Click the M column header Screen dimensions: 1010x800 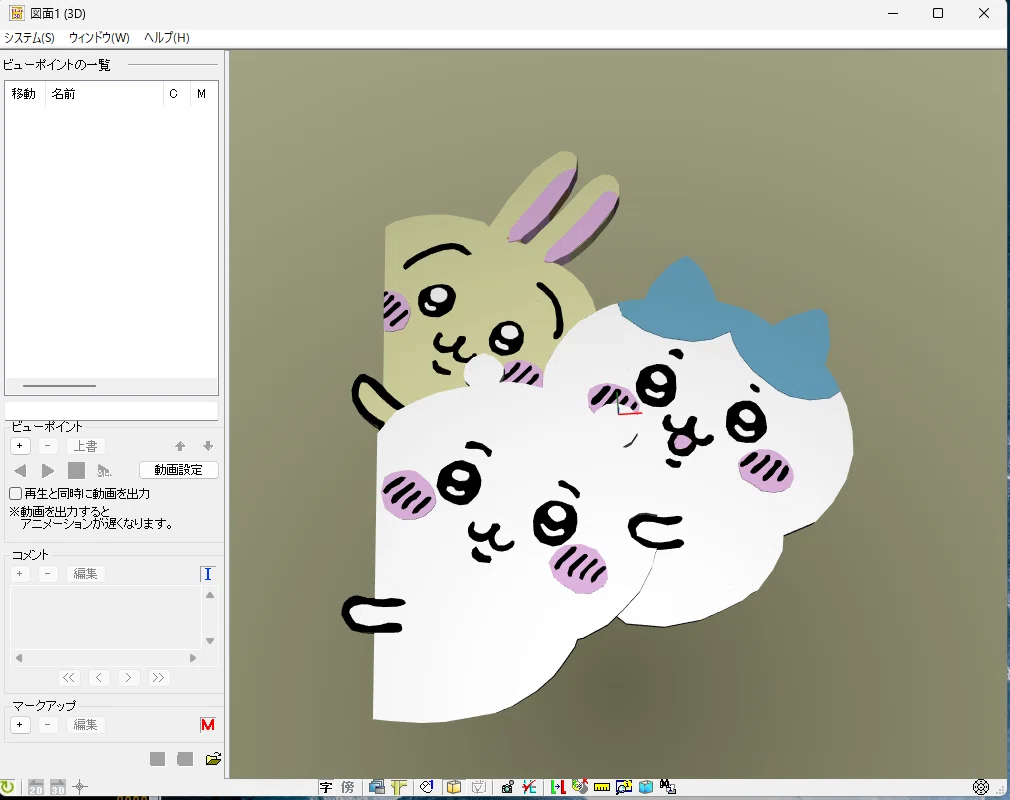pos(202,94)
